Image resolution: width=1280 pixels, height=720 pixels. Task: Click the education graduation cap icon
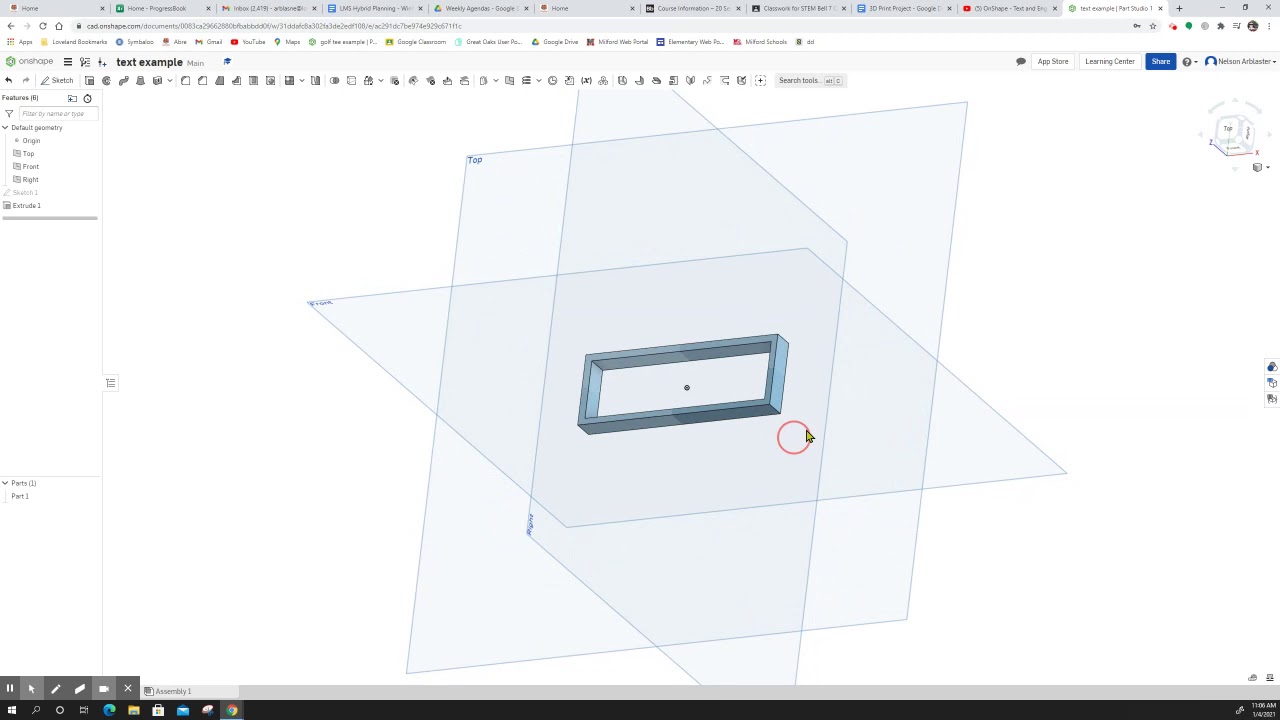click(227, 62)
